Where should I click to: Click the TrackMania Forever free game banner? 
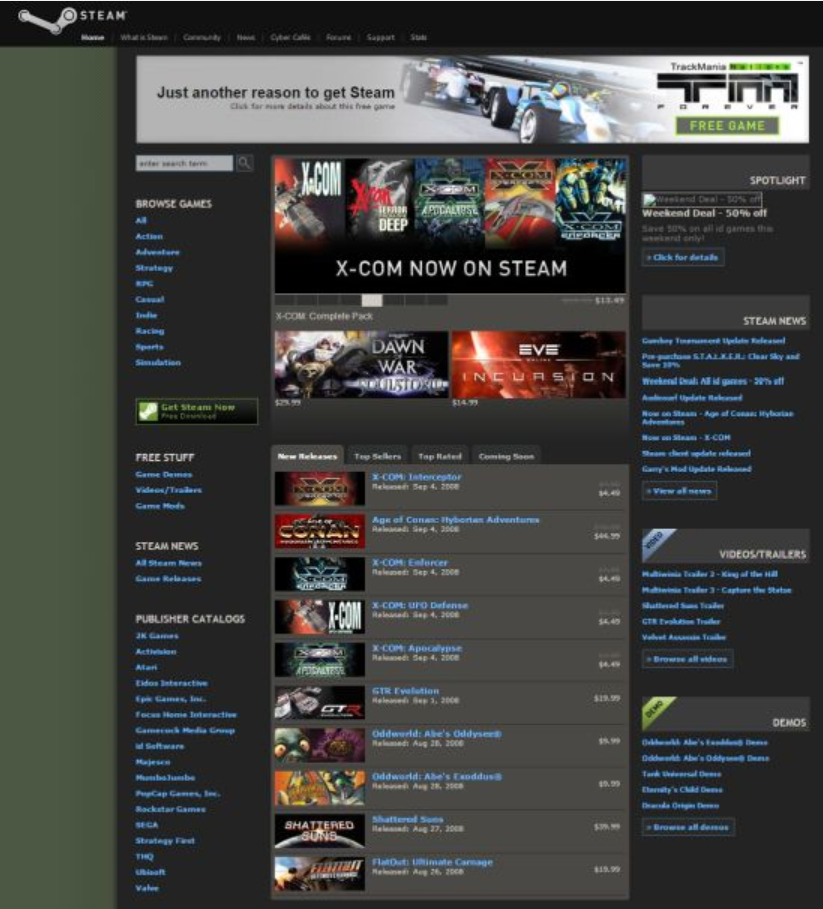pyautogui.click(x=472, y=99)
